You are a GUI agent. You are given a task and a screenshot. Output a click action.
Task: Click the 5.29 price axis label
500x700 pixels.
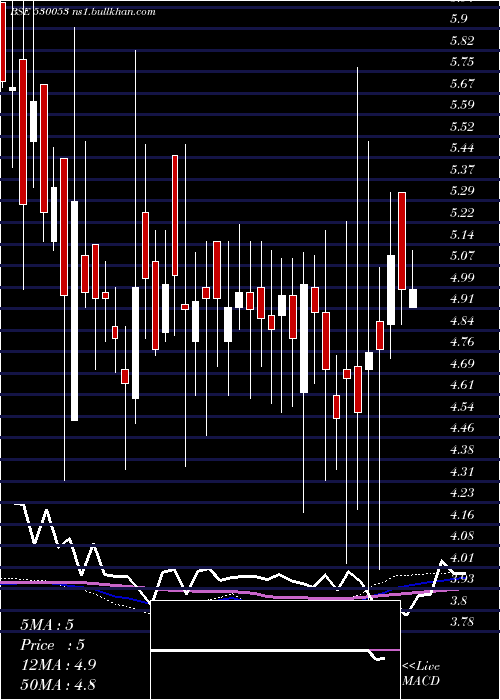click(462, 191)
